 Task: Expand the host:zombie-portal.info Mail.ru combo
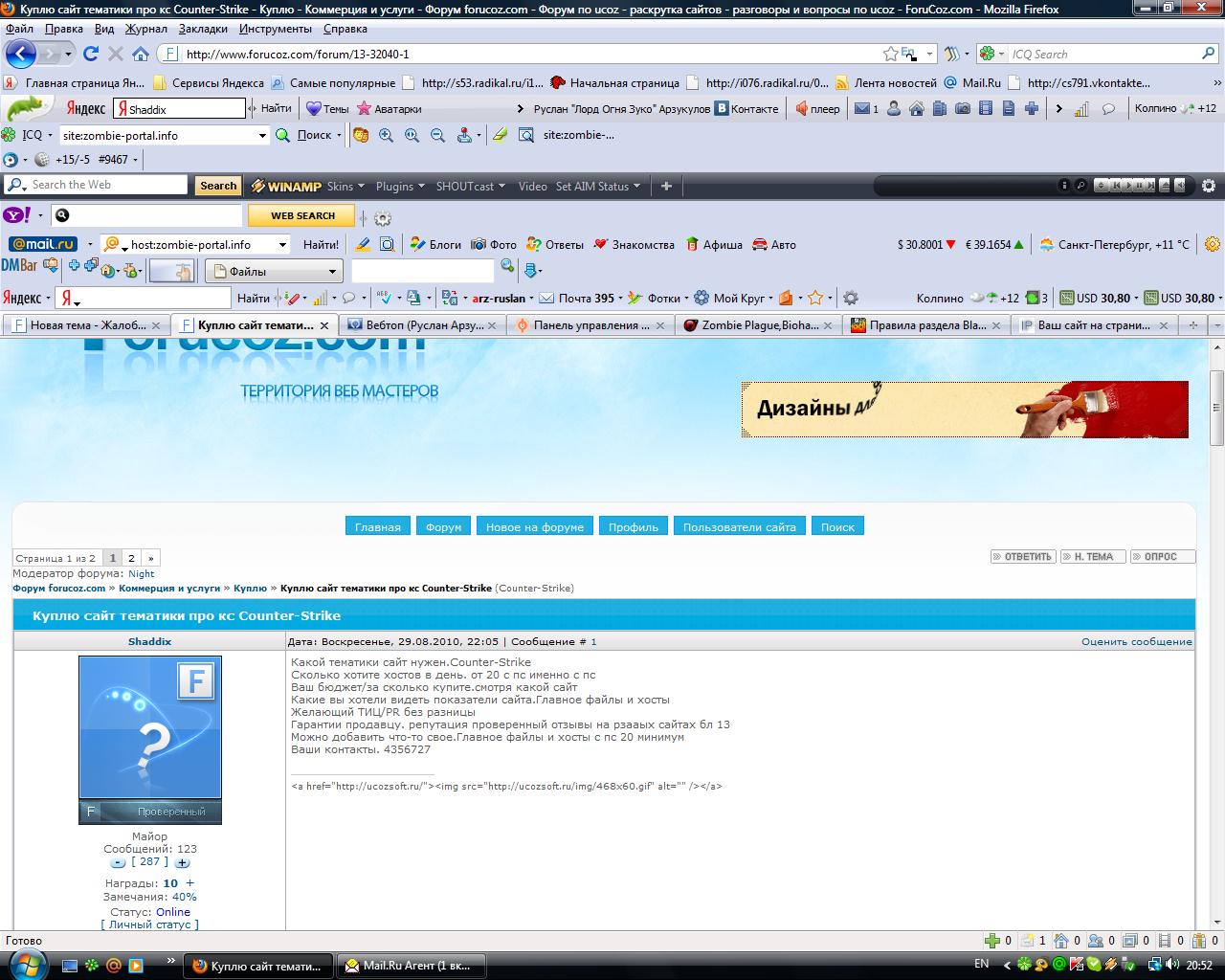pos(282,245)
